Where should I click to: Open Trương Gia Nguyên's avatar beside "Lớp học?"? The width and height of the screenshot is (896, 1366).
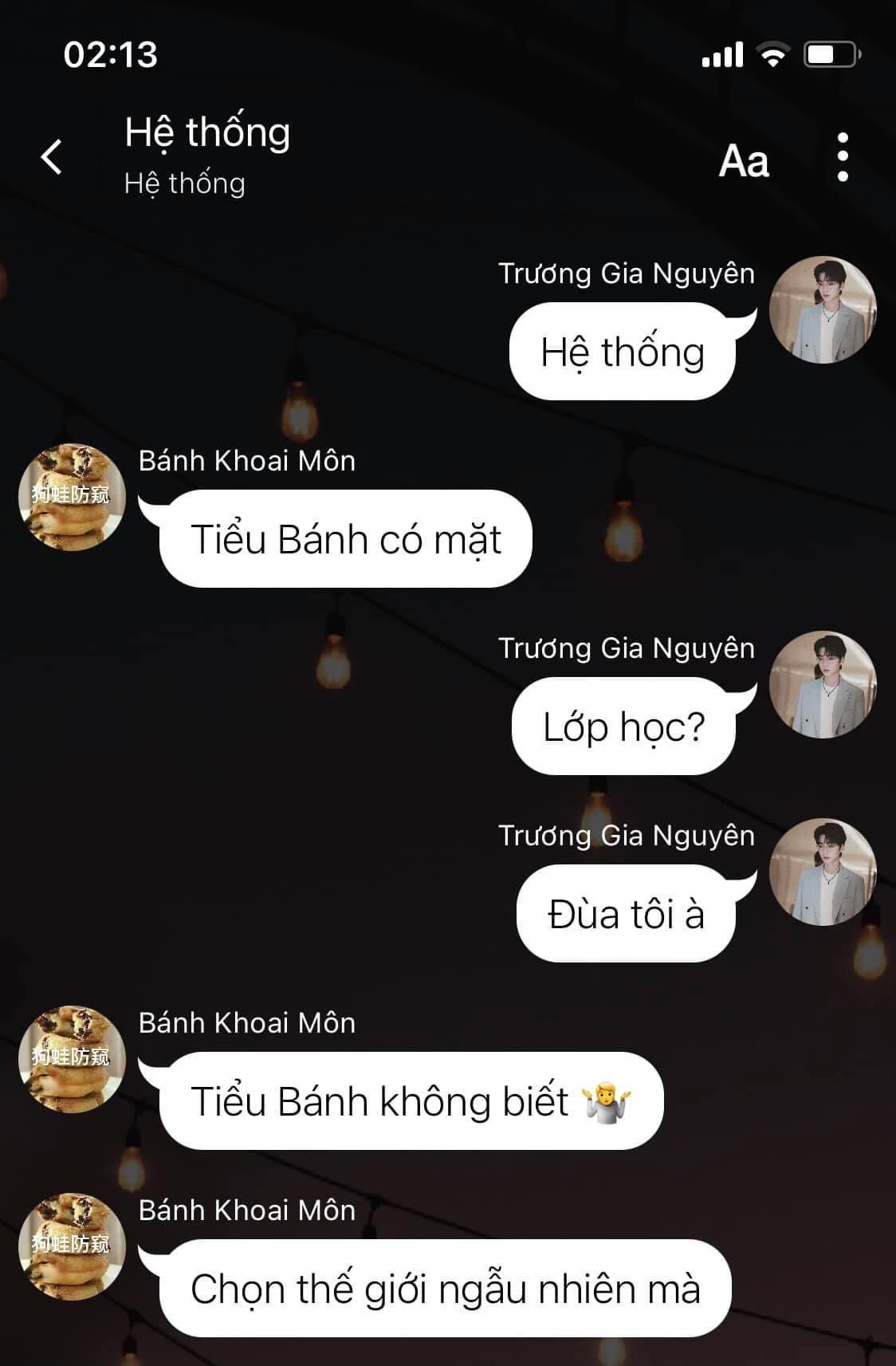[823, 684]
